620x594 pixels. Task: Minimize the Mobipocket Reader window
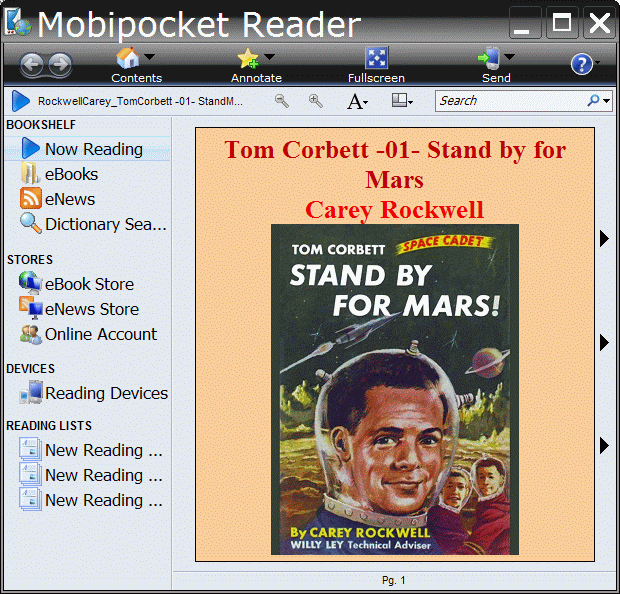point(525,23)
